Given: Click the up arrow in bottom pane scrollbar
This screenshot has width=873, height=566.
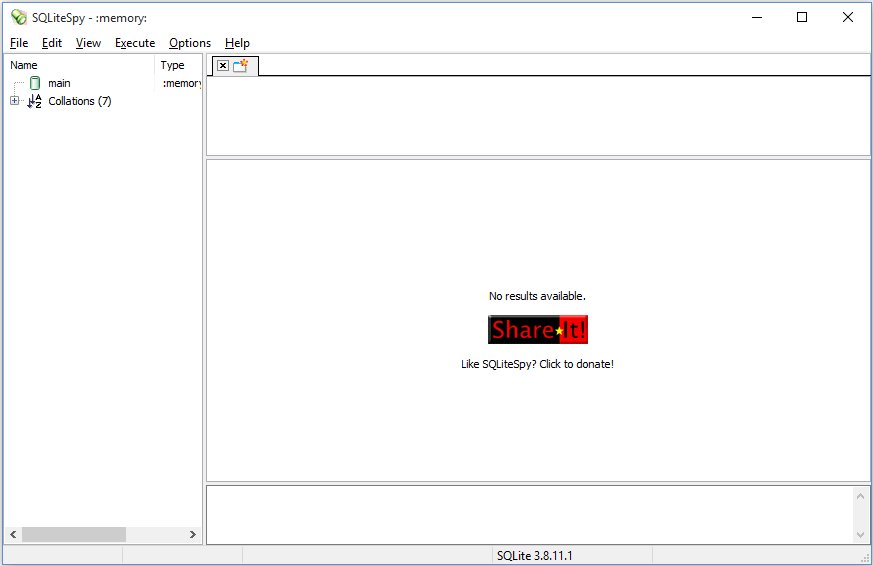Looking at the screenshot, I should [860, 496].
